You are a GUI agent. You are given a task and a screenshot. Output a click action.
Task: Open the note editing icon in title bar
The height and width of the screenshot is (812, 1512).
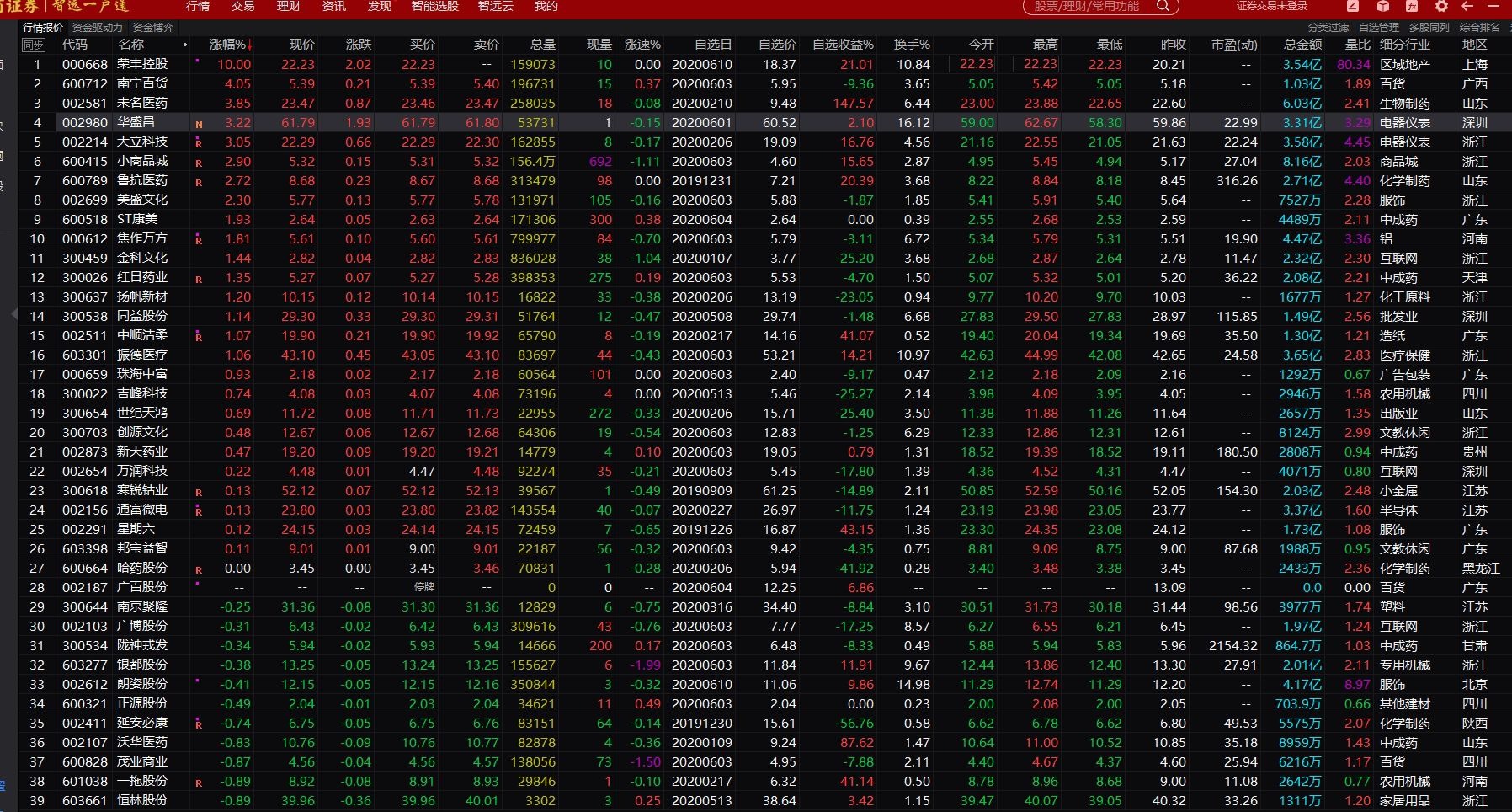(1353, 6)
